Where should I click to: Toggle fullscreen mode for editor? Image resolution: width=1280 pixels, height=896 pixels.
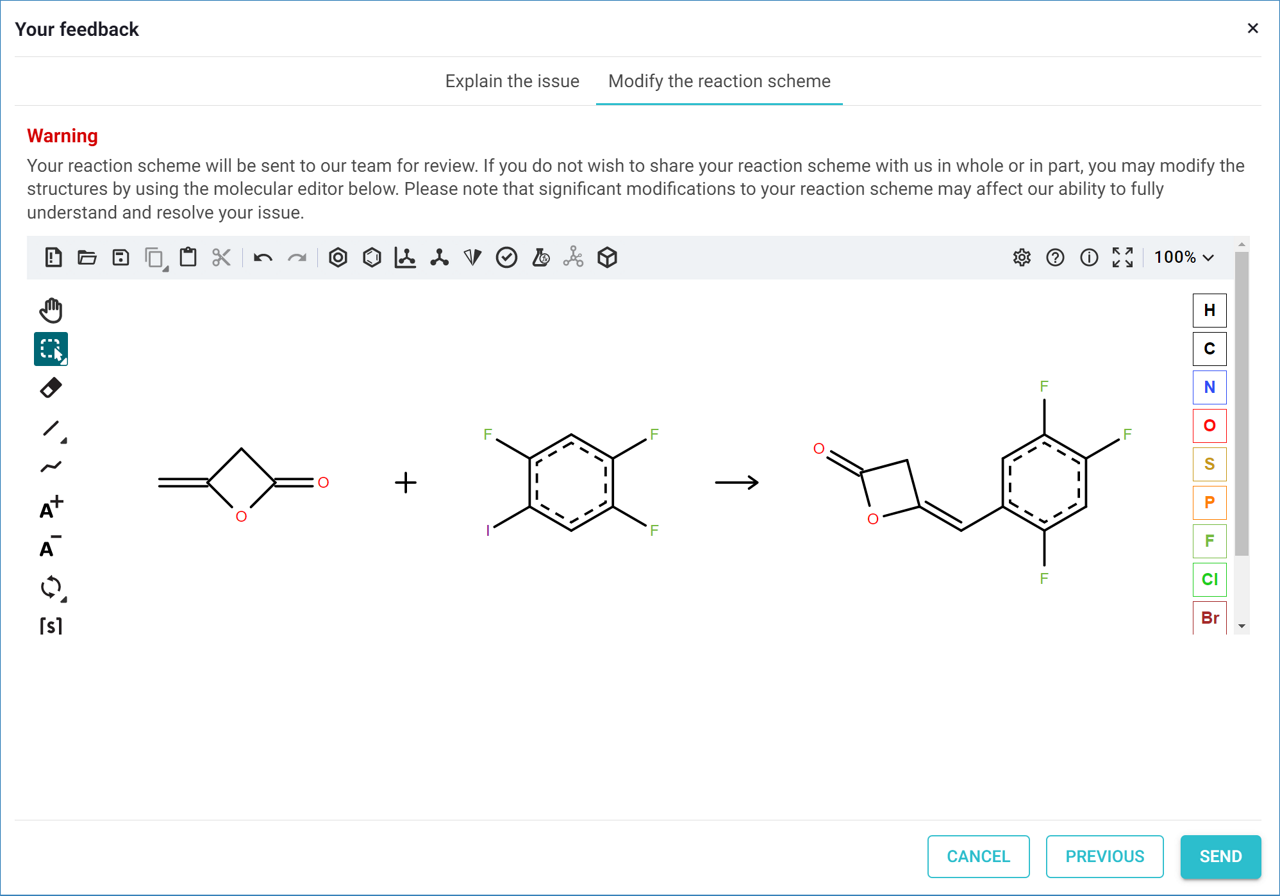click(1122, 258)
